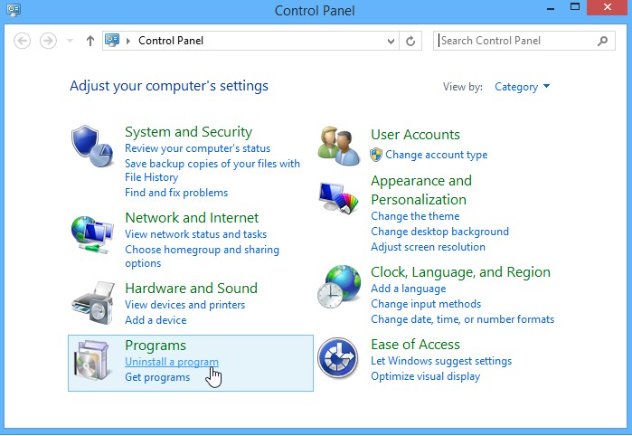Maximize the Control Panel window

[575, 7]
